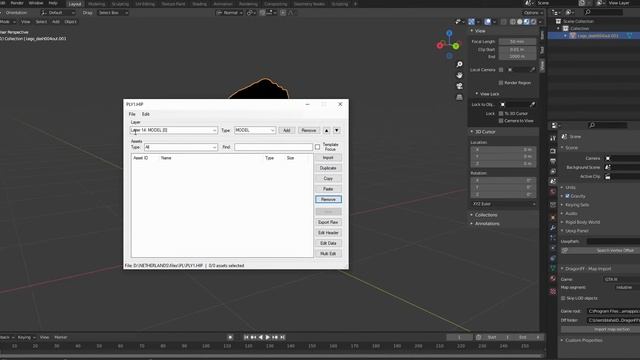The image size is (640, 360).
Task: Click the pan hand icon in the viewport
Action: (x=459, y=75)
